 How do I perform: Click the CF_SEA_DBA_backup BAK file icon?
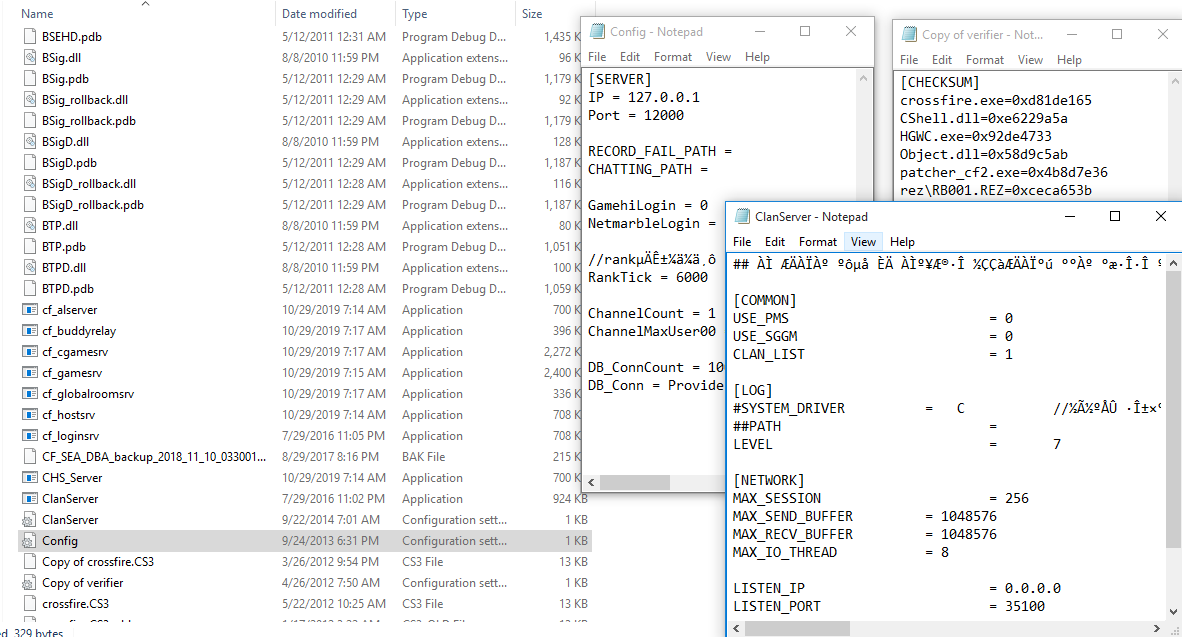(x=30, y=456)
